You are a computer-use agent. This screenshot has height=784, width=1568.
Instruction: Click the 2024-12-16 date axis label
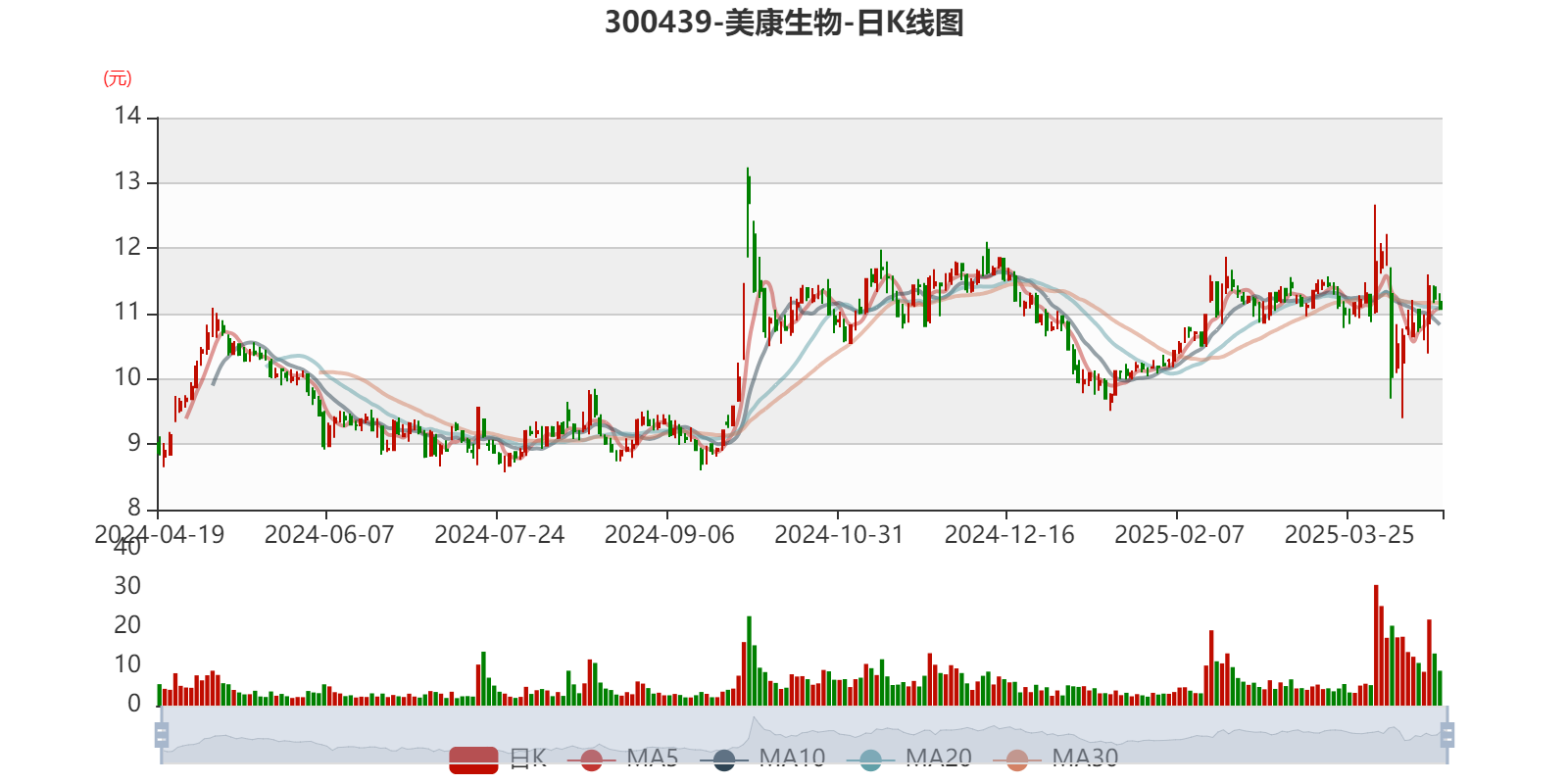[1009, 535]
